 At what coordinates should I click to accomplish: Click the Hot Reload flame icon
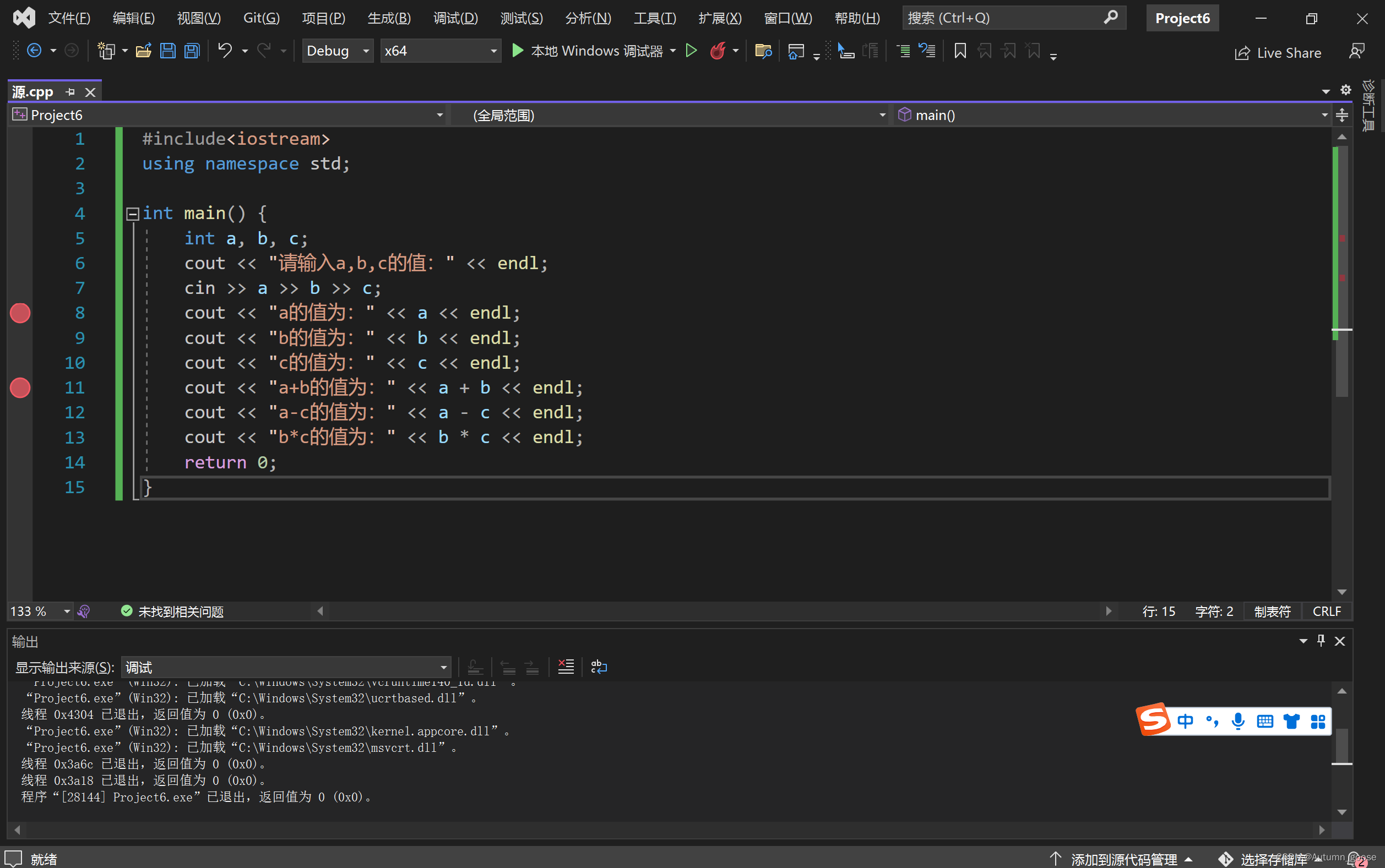pyautogui.click(x=718, y=51)
